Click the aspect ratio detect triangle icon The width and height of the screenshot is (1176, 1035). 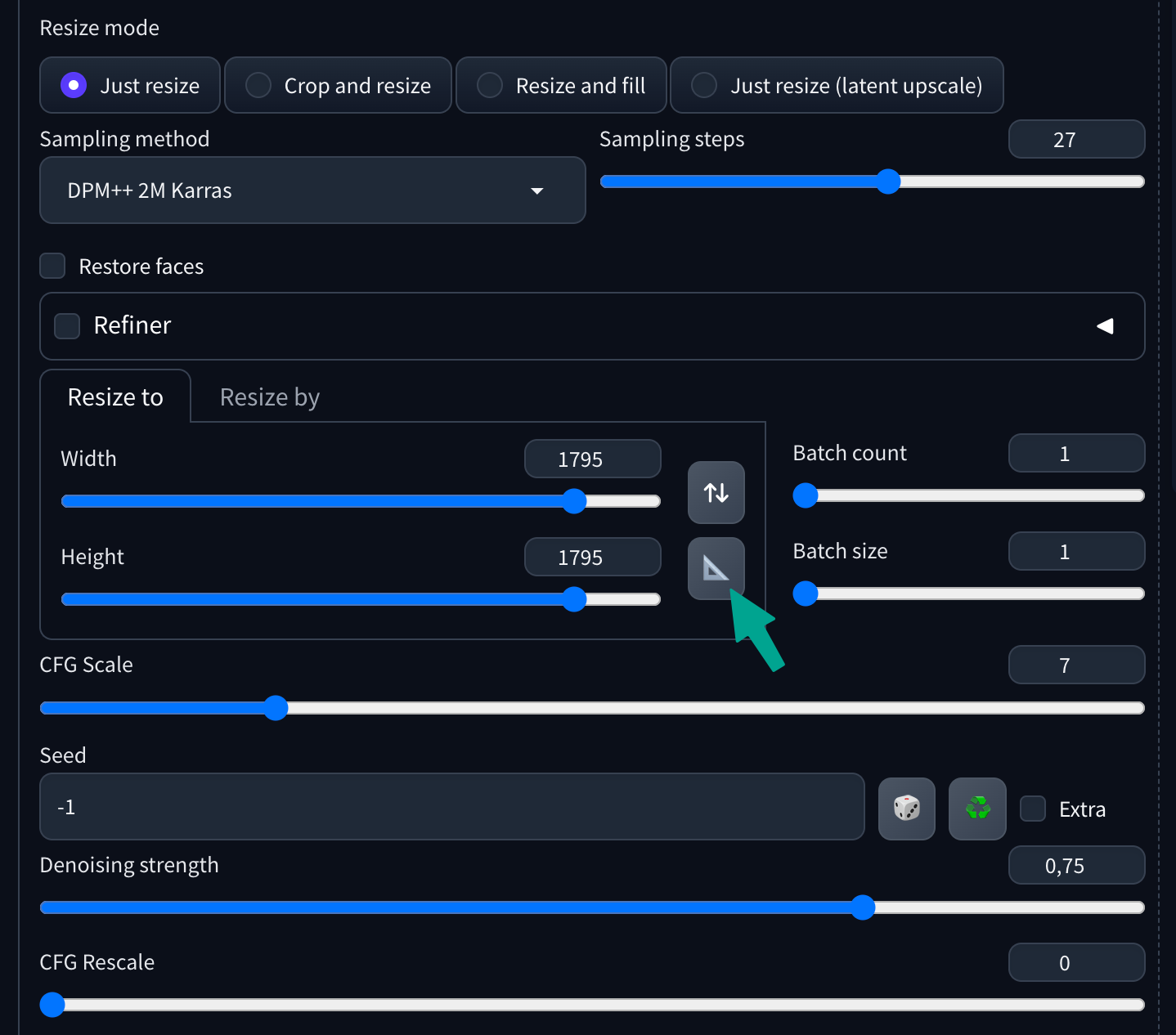coord(716,568)
